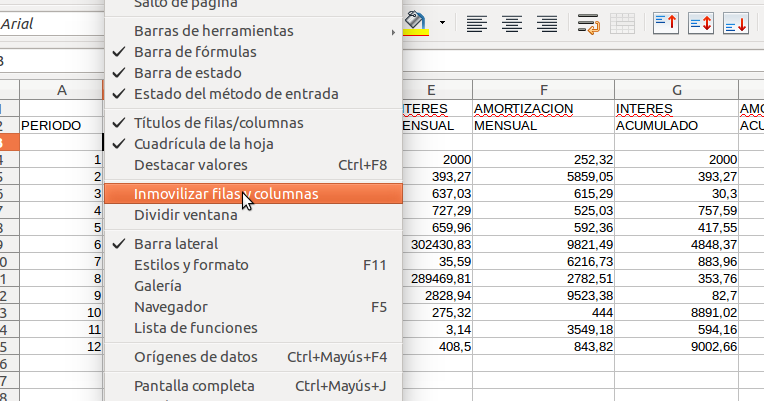Select column E header

click(437, 90)
